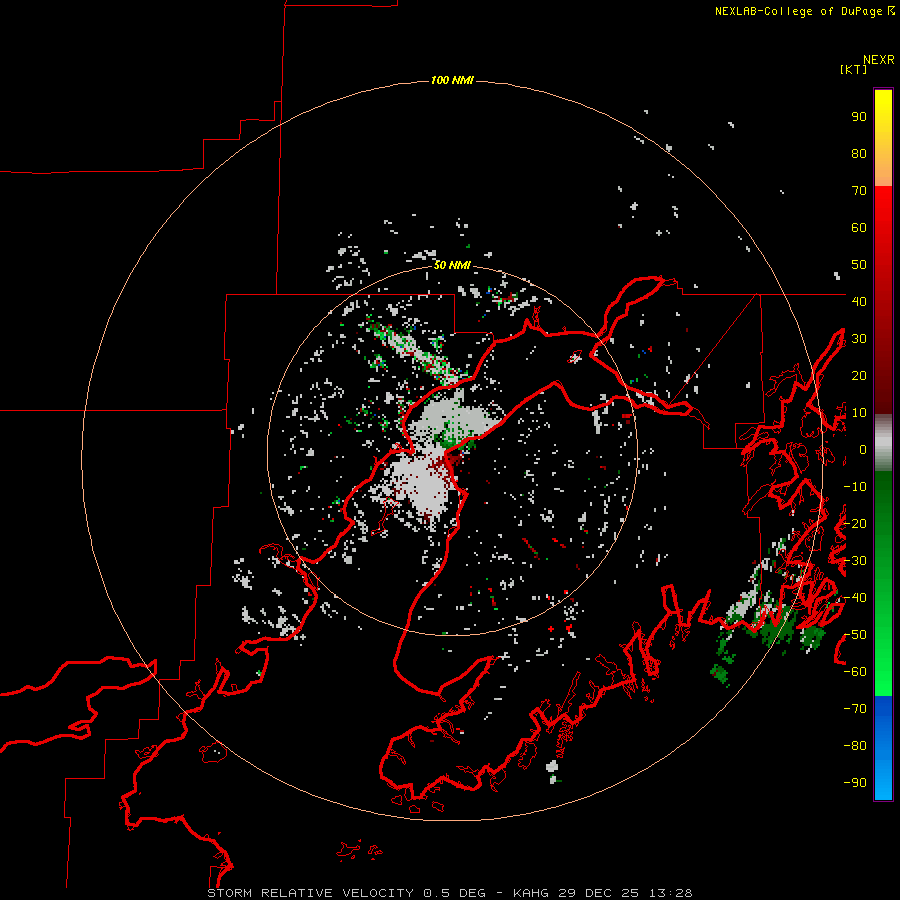Click the -50 value on velocity scale

(x=855, y=635)
